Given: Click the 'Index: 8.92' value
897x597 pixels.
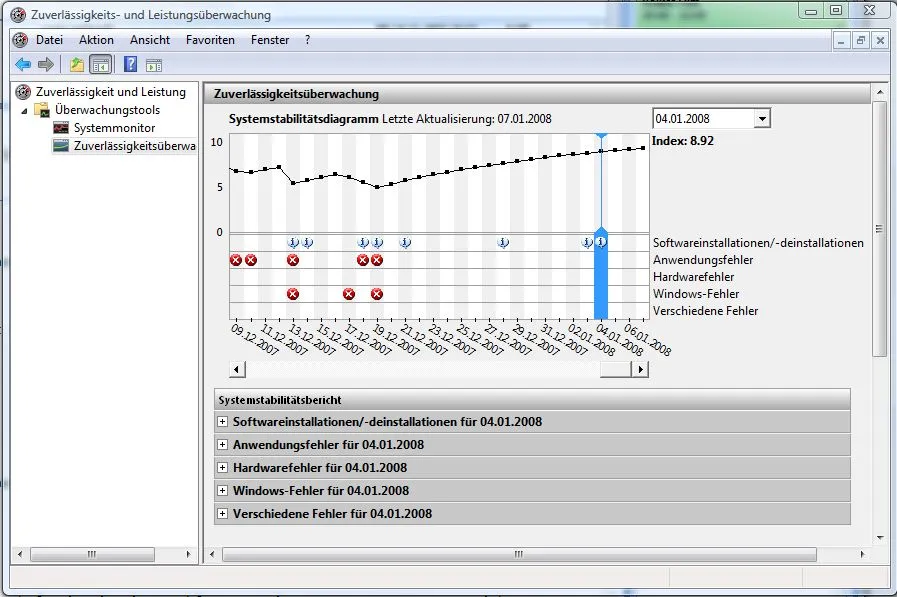Looking at the screenshot, I should [682, 141].
